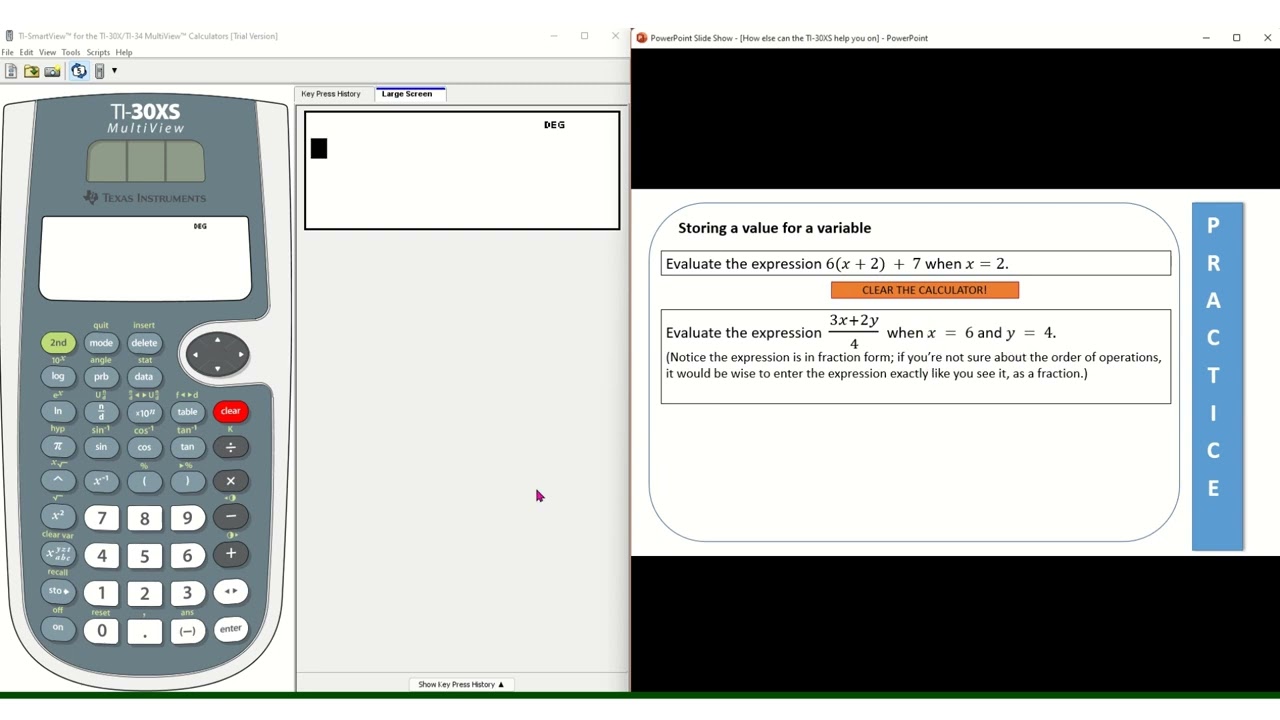
Task: Click the enter key
Action: click(230, 629)
